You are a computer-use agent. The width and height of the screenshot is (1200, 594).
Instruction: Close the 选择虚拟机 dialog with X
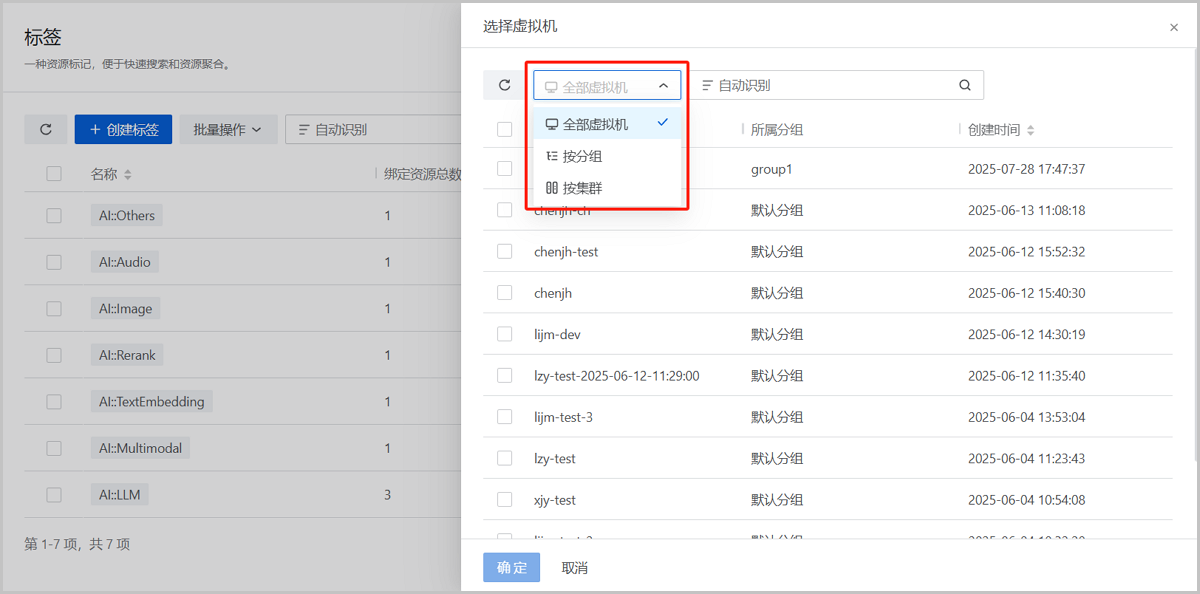pyautogui.click(x=1173, y=28)
